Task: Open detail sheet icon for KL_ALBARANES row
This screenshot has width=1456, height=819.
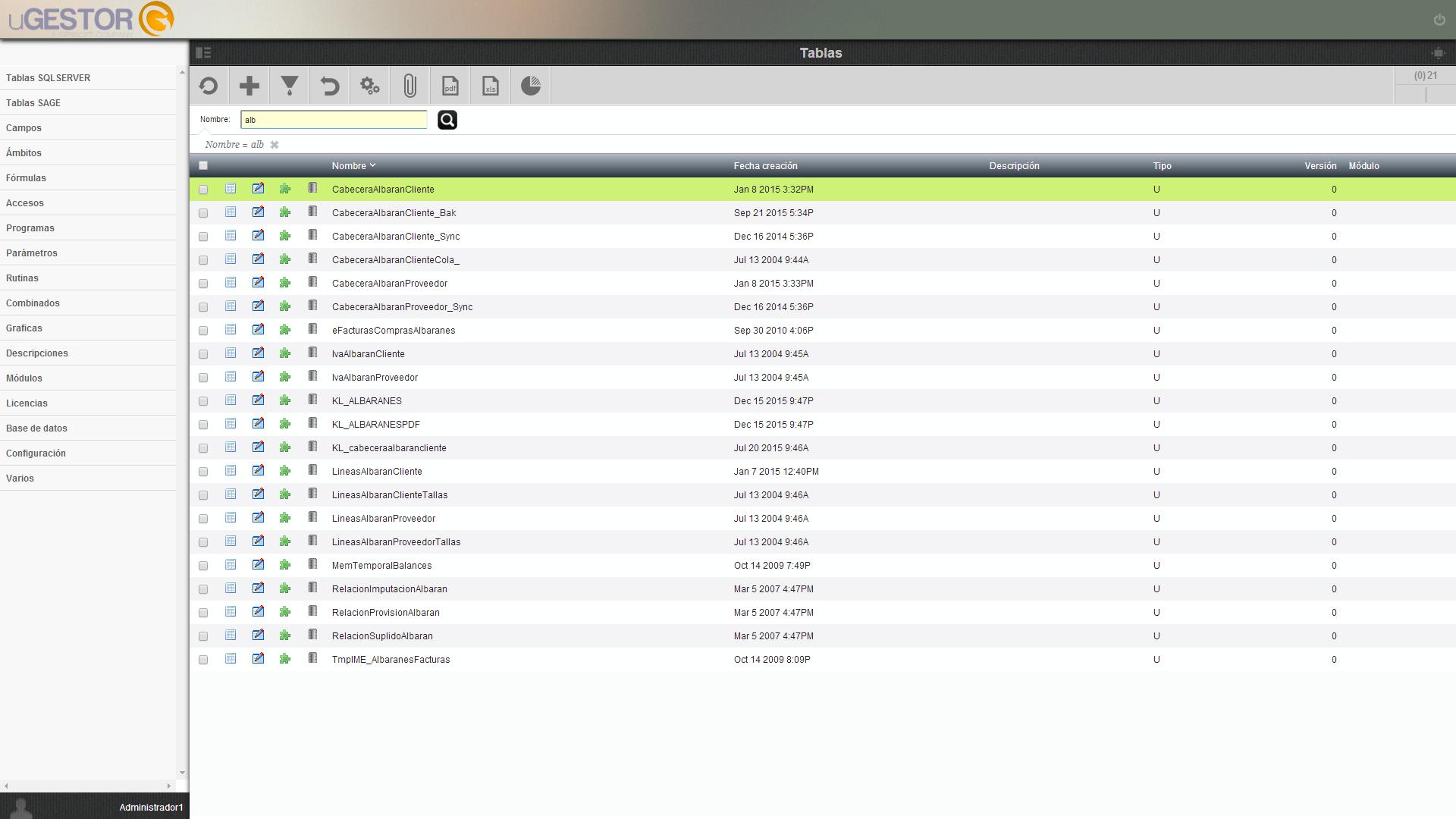Action: (x=231, y=400)
